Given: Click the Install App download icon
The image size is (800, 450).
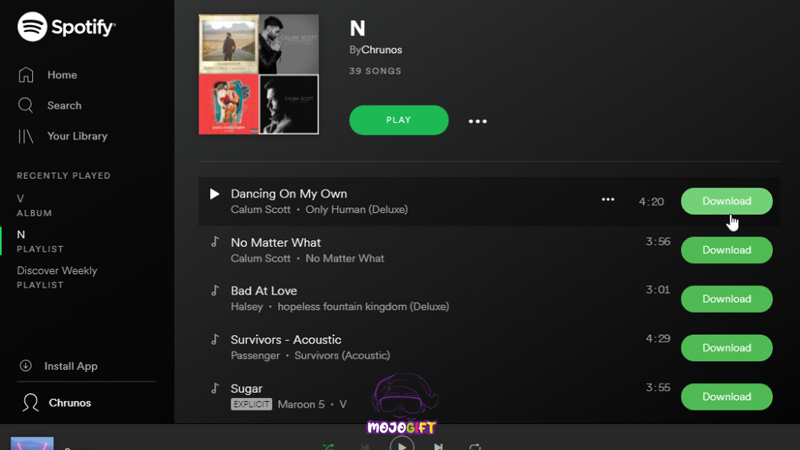Looking at the screenshot, I should pyautogui.click(x=26, y=366).
